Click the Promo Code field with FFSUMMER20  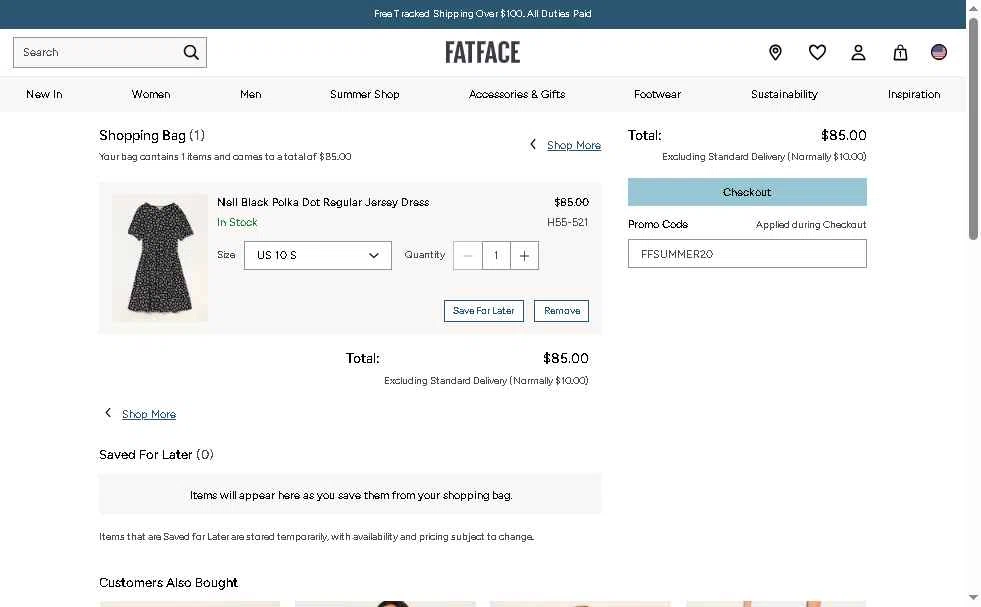(x=747, y=254)
